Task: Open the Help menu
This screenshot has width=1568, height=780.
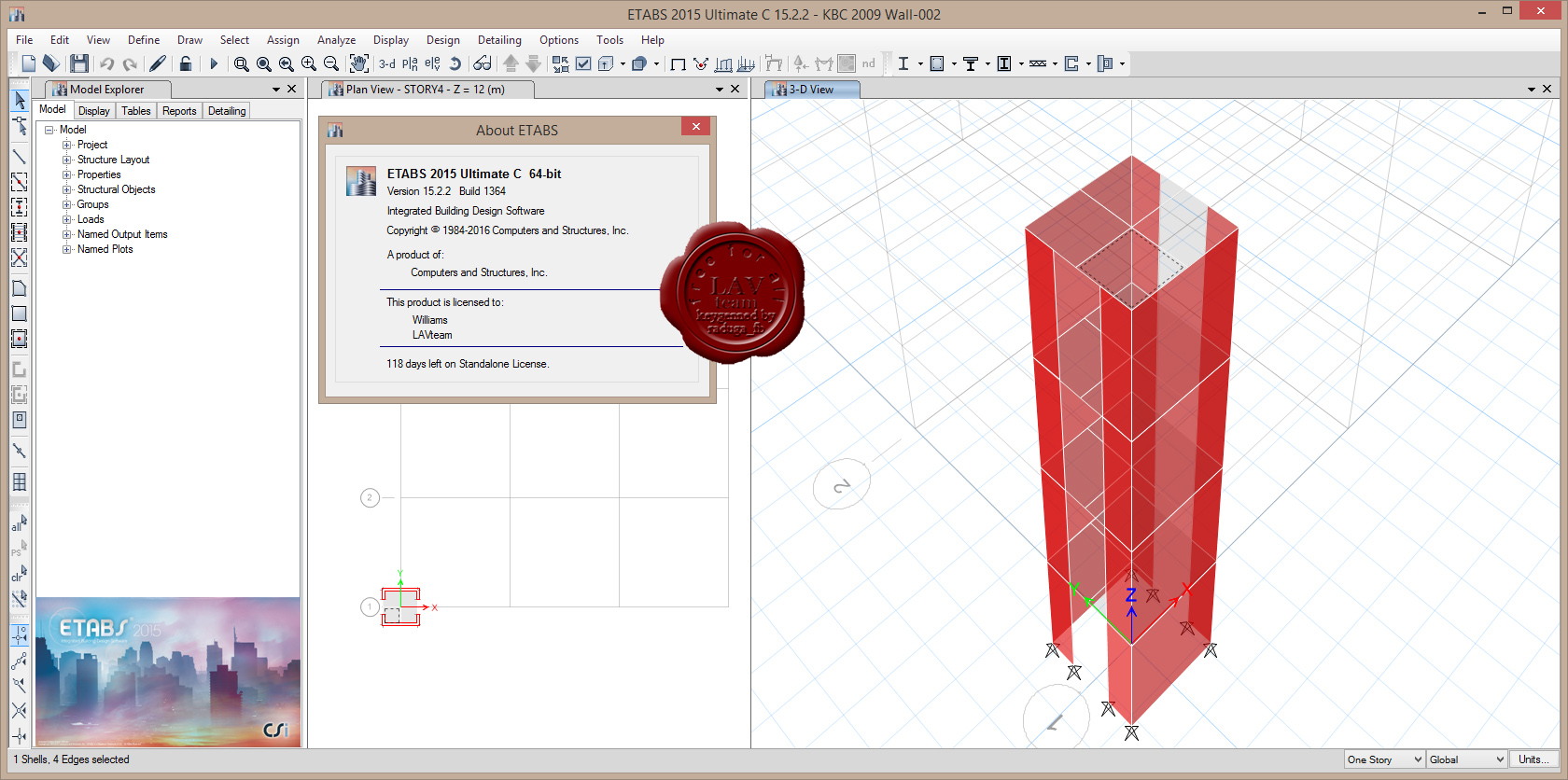Action: (652, 40)
